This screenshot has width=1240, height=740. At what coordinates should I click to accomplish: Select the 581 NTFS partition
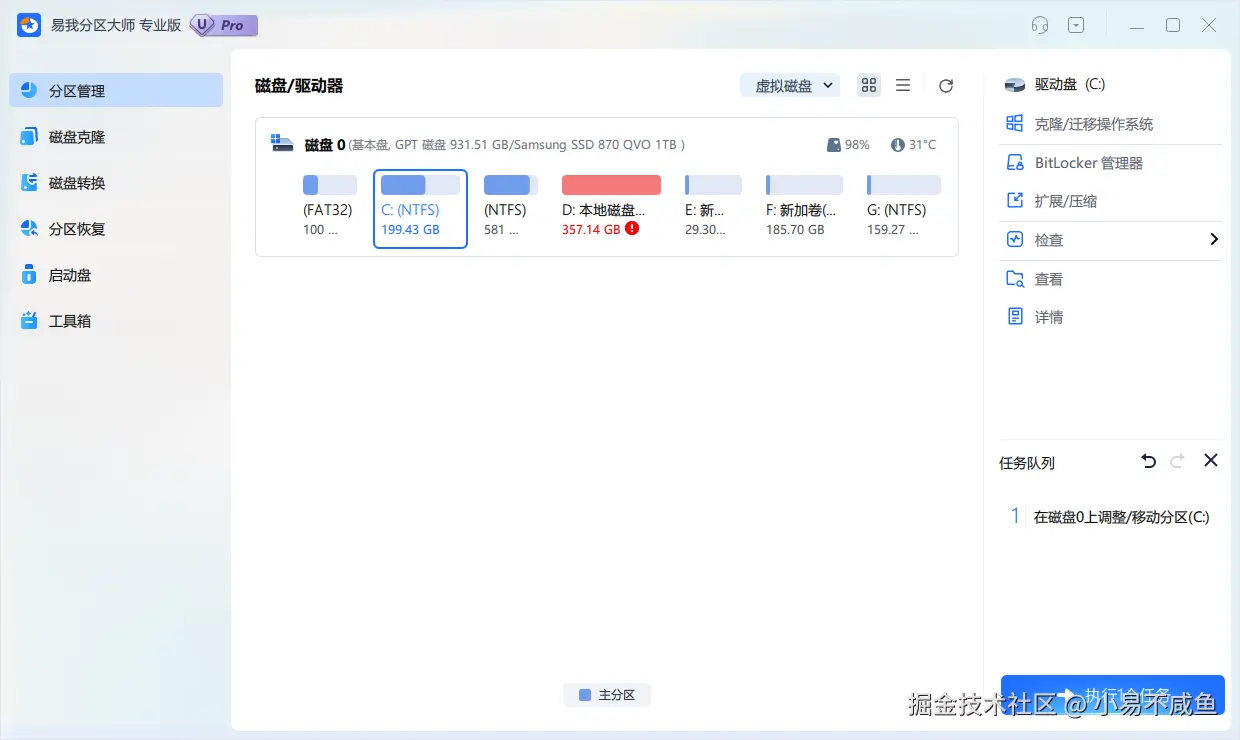click(510, 208)
